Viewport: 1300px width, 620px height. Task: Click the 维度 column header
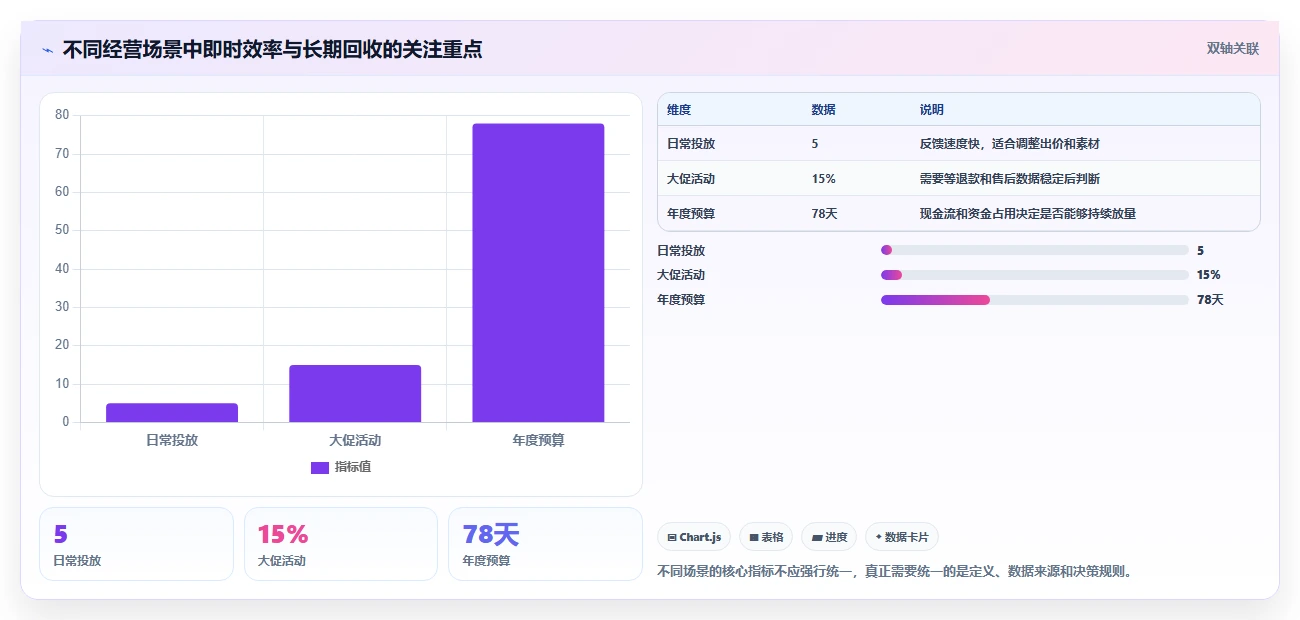[679, 110]
